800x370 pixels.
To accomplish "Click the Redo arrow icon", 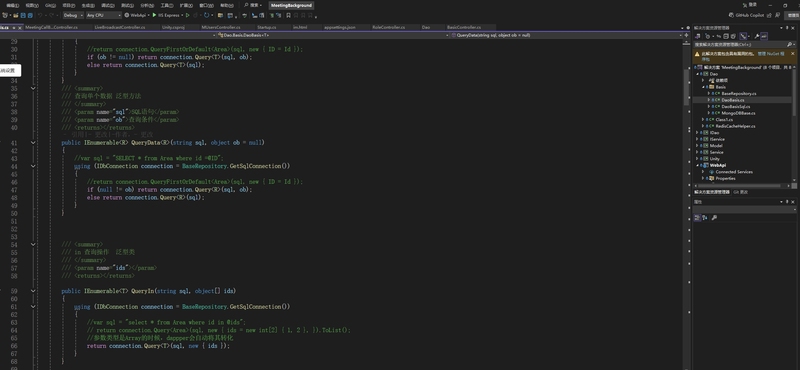I will [x=51, y=15].
